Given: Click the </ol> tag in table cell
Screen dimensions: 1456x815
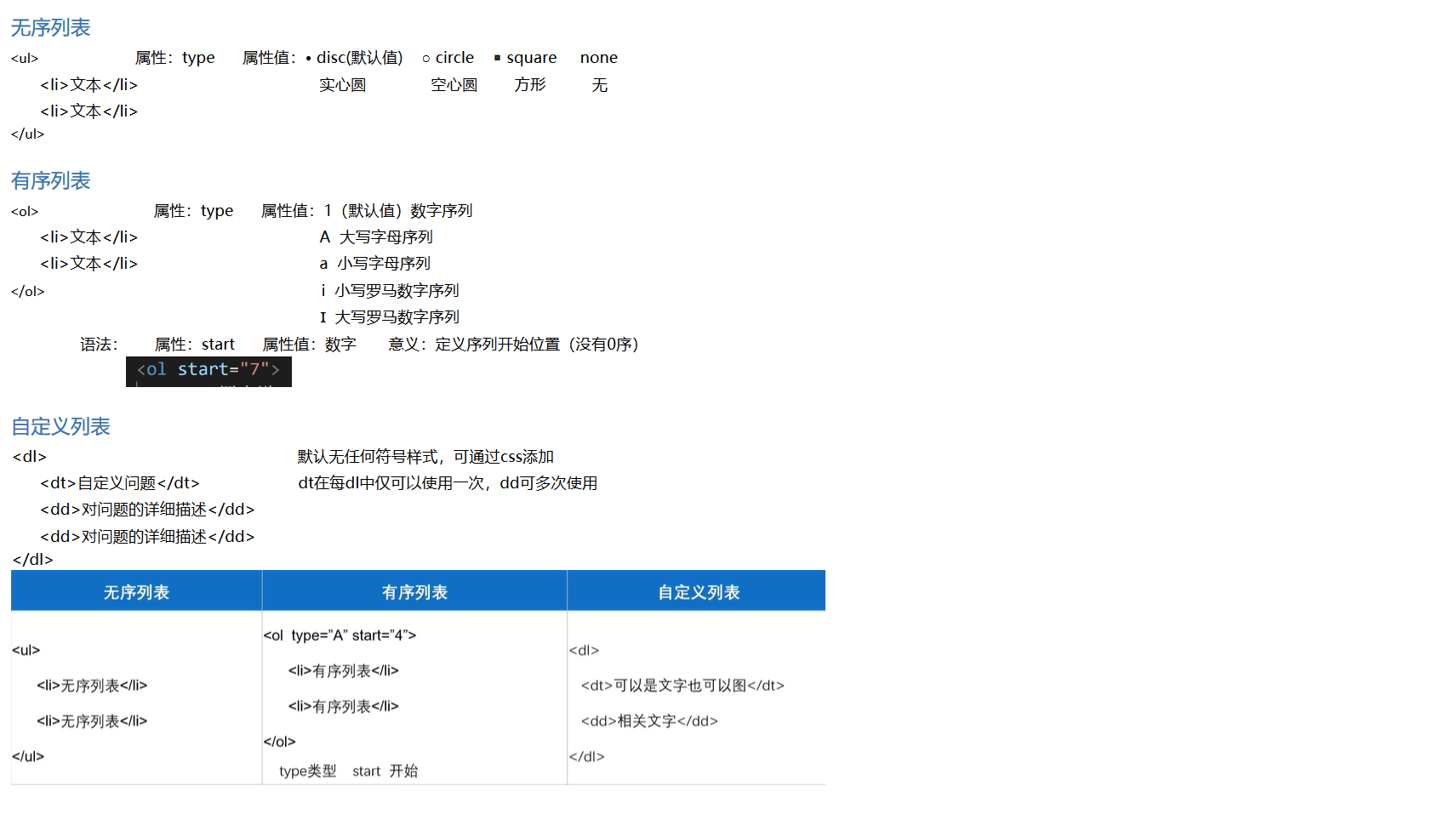Looking at the screenshot, I should click(279, 741).
